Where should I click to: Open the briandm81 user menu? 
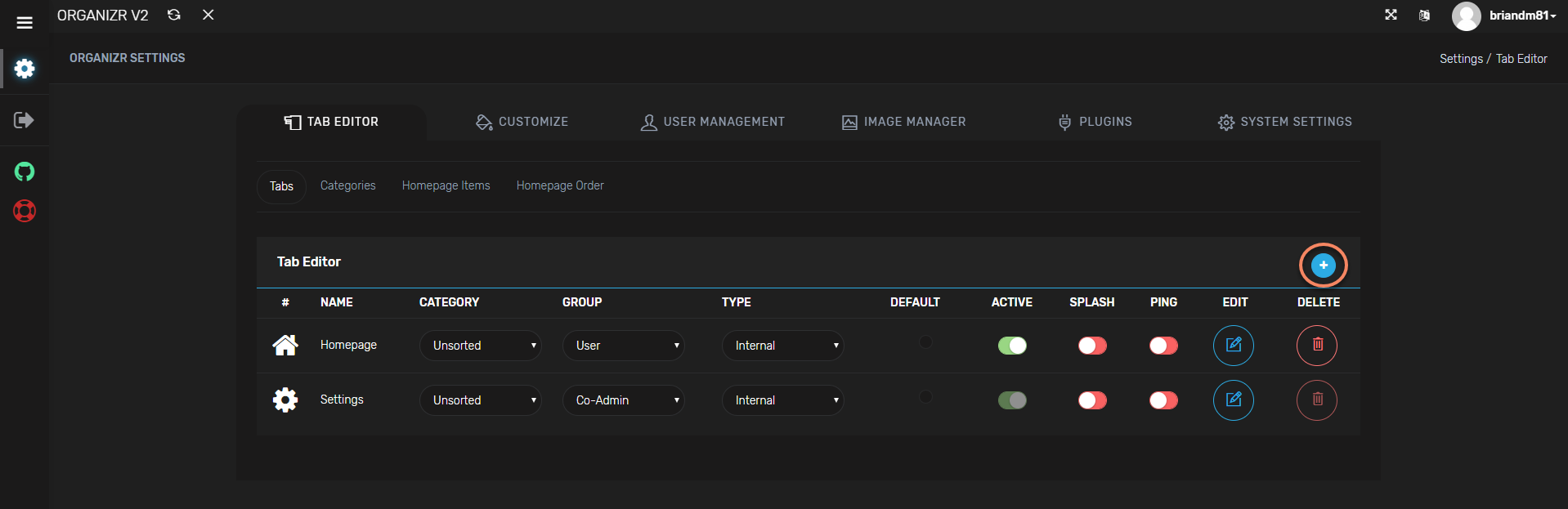1522,16
